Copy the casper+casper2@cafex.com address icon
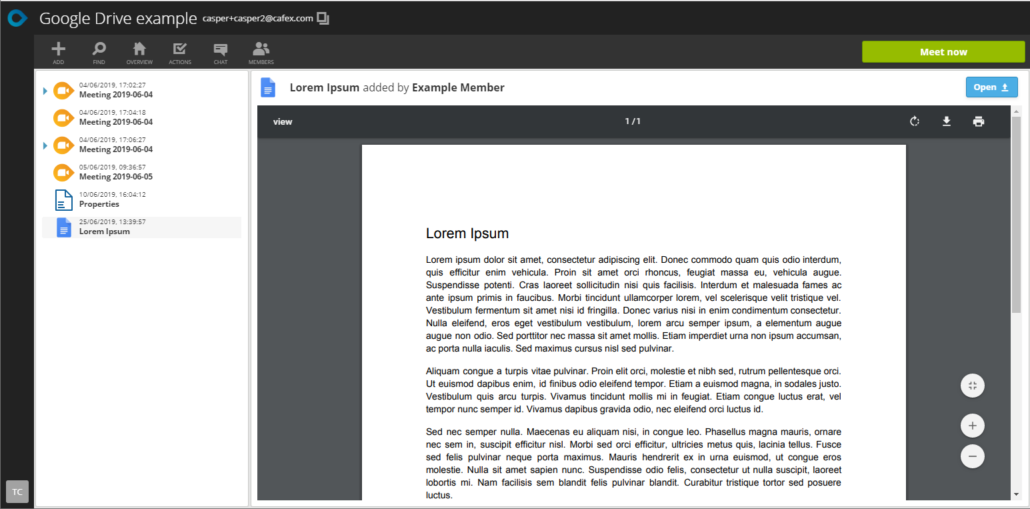The image size is (1030, 509). [323, 18]
